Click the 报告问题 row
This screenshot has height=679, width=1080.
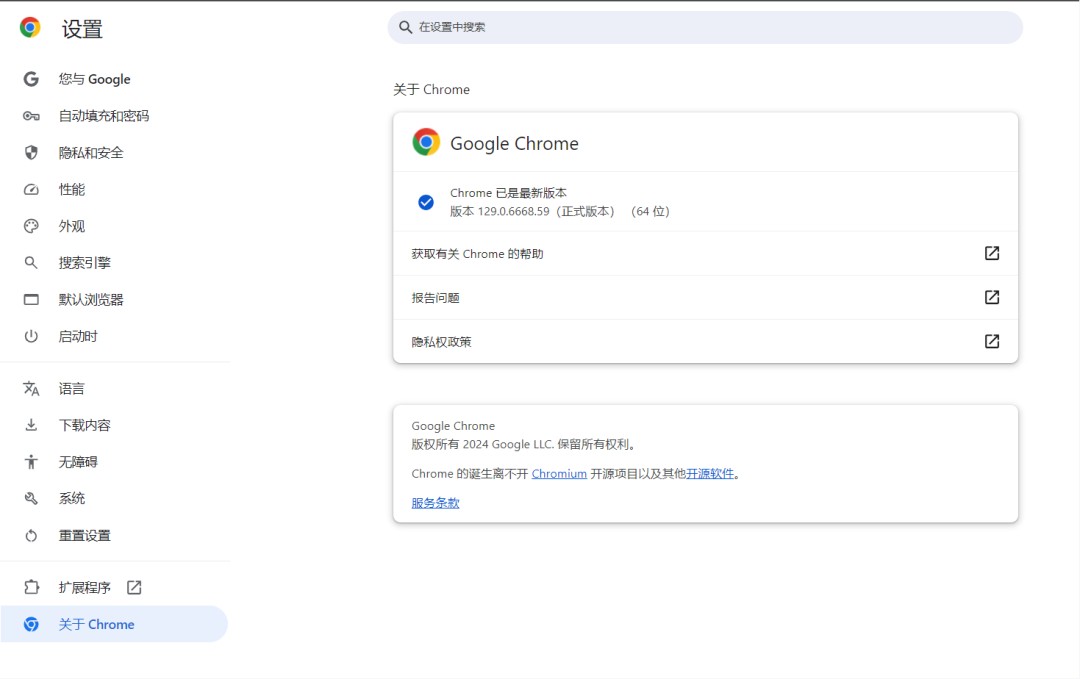point(705,297)
